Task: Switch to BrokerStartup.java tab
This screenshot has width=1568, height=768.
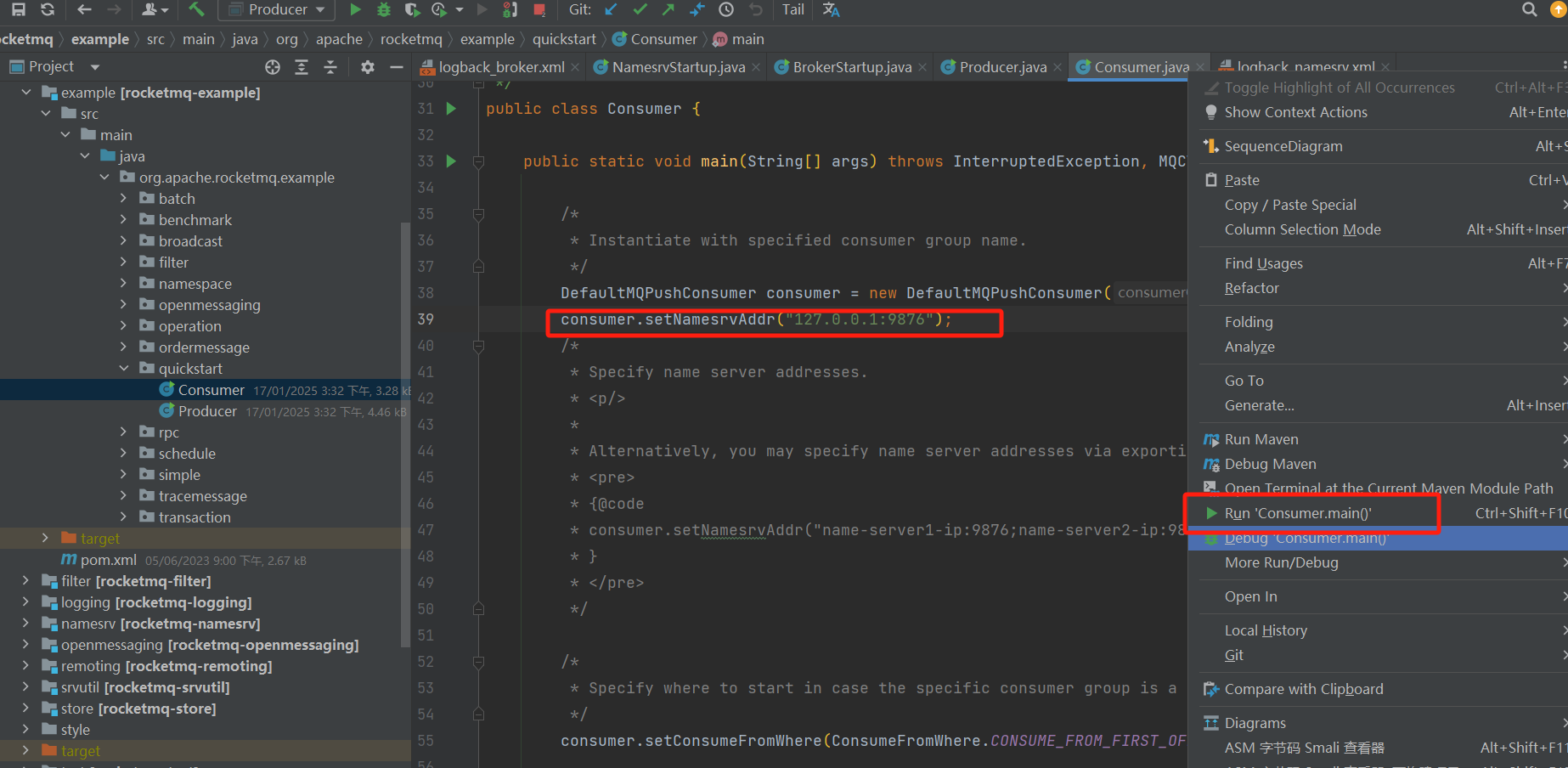Action: [852, 67]
